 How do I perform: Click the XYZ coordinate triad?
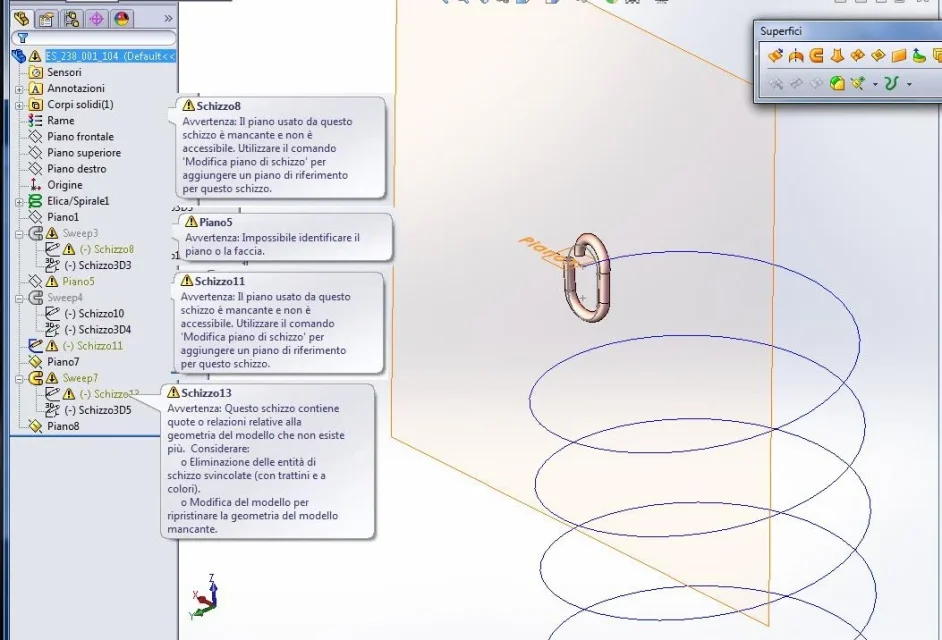(204, 597)
